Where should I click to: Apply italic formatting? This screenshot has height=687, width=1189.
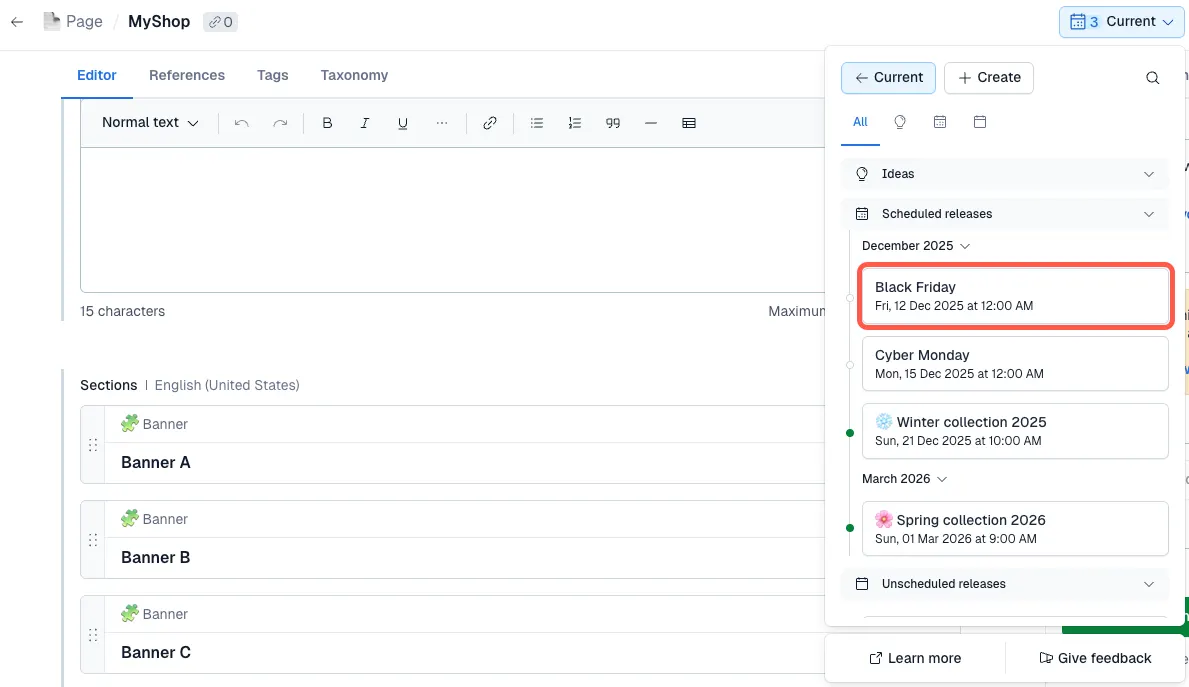pyautogui.click(x=365, y=122)
